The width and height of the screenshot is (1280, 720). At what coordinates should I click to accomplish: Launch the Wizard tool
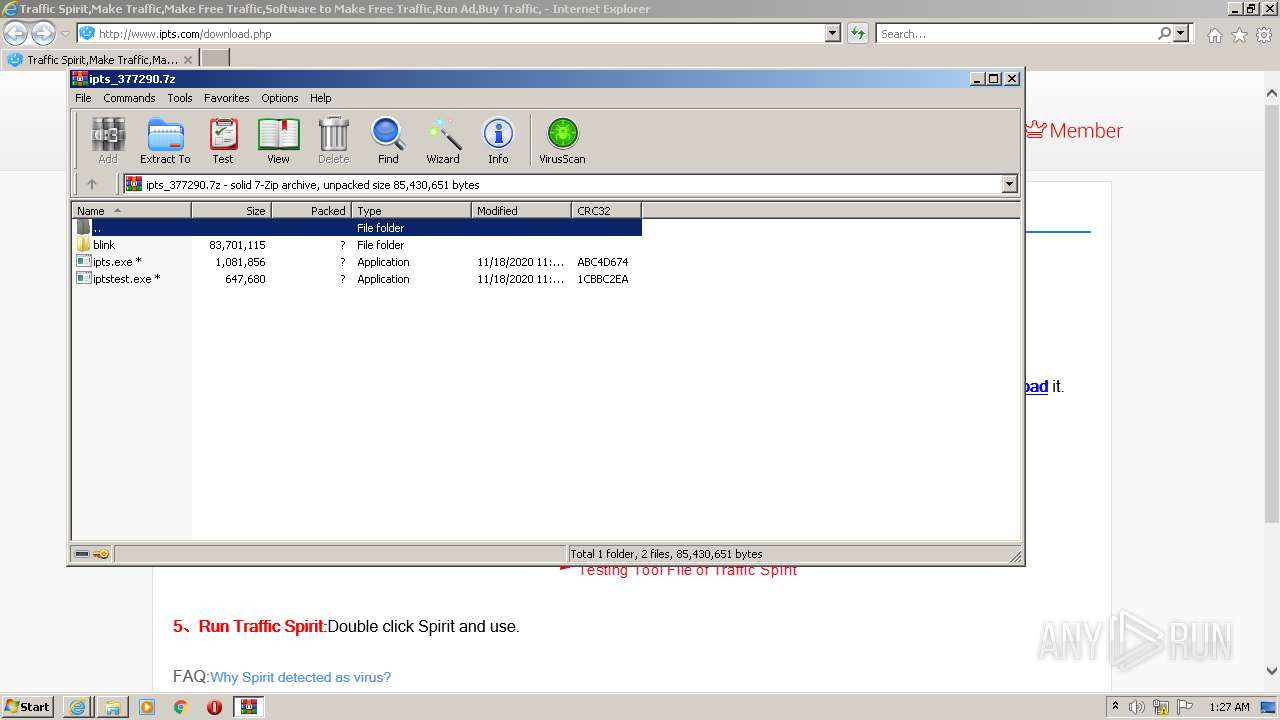(443, 140)
